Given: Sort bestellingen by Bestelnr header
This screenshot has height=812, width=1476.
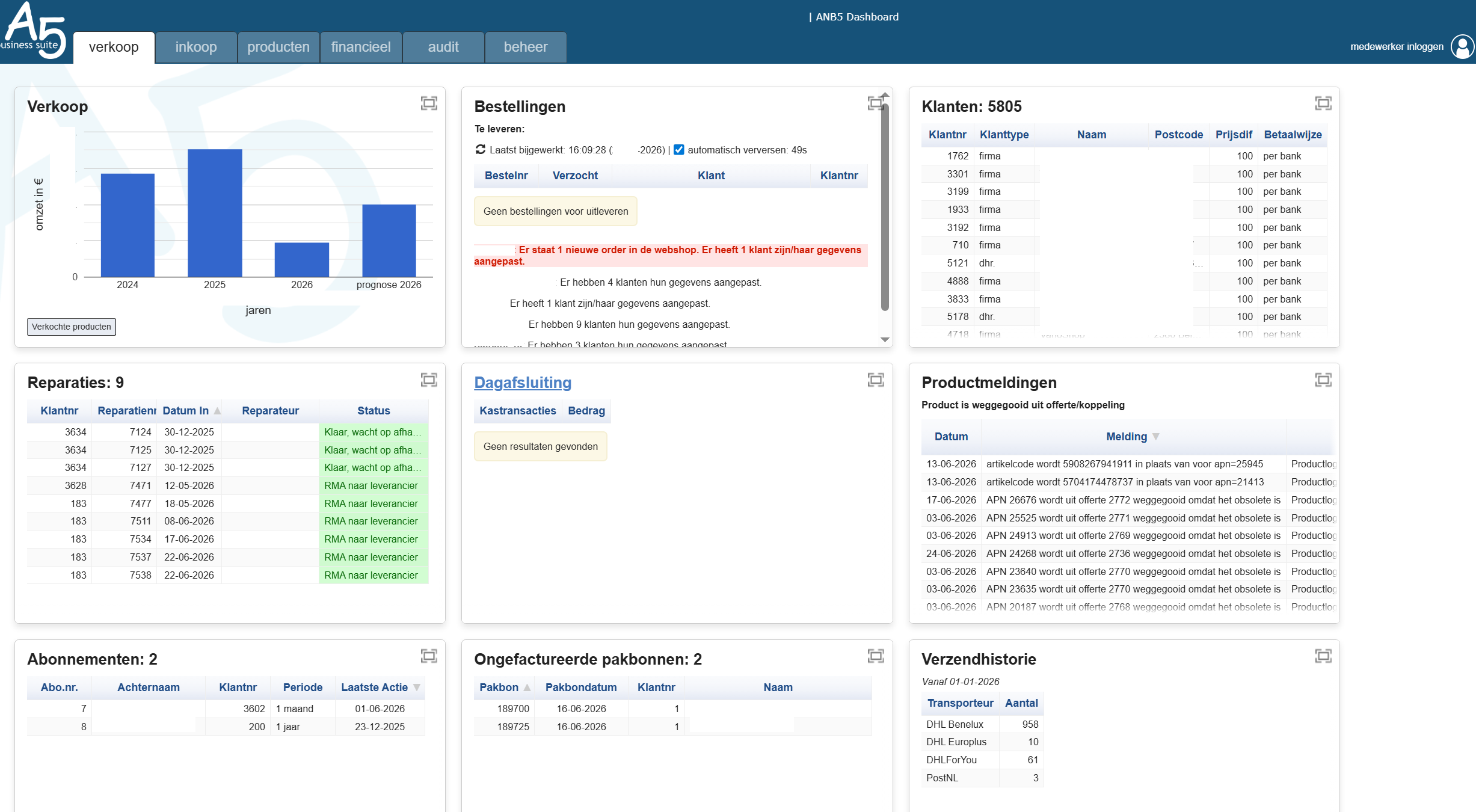Looking at the screenshot, I should [506, 176].
